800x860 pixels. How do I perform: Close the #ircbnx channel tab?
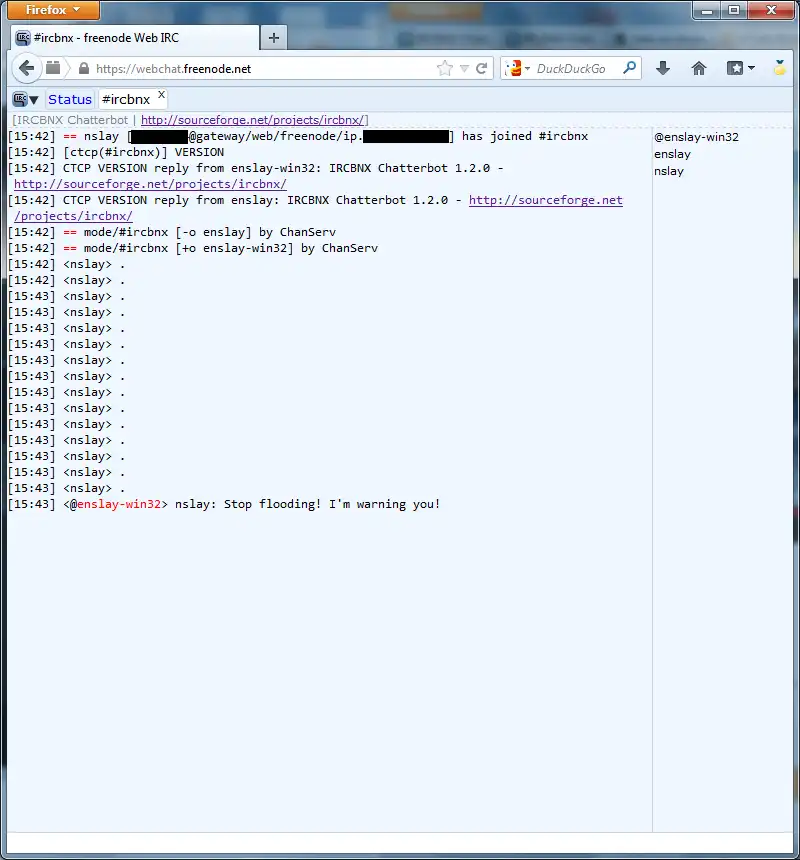coord(161,94)
